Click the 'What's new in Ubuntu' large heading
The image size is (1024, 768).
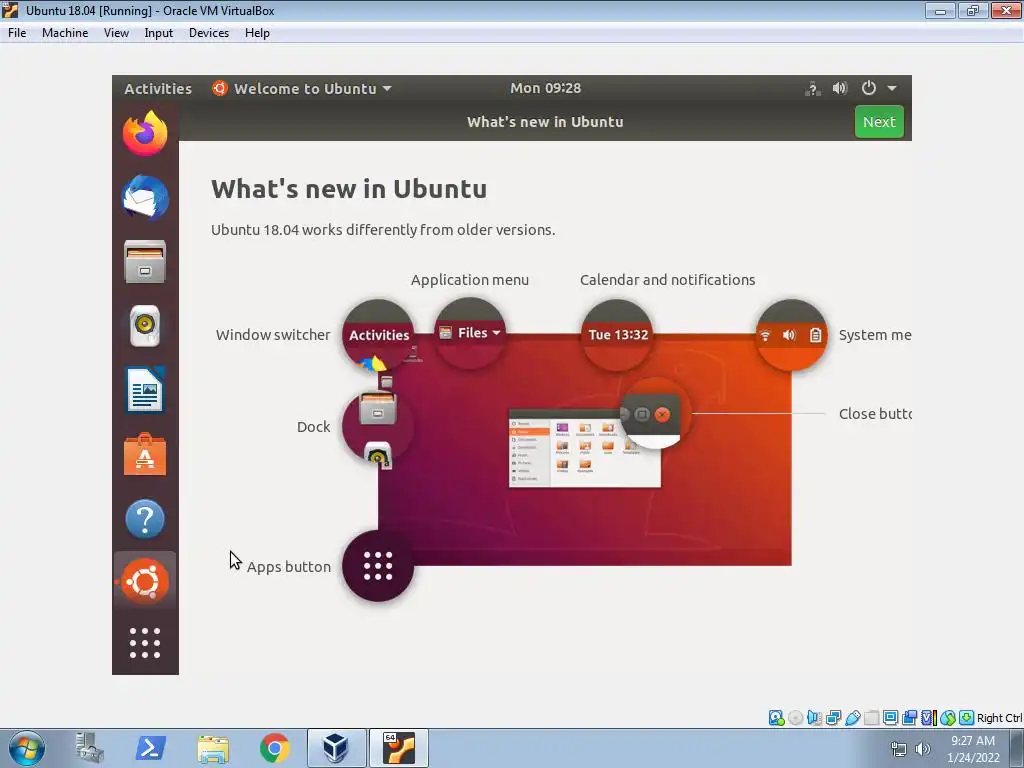349,189
